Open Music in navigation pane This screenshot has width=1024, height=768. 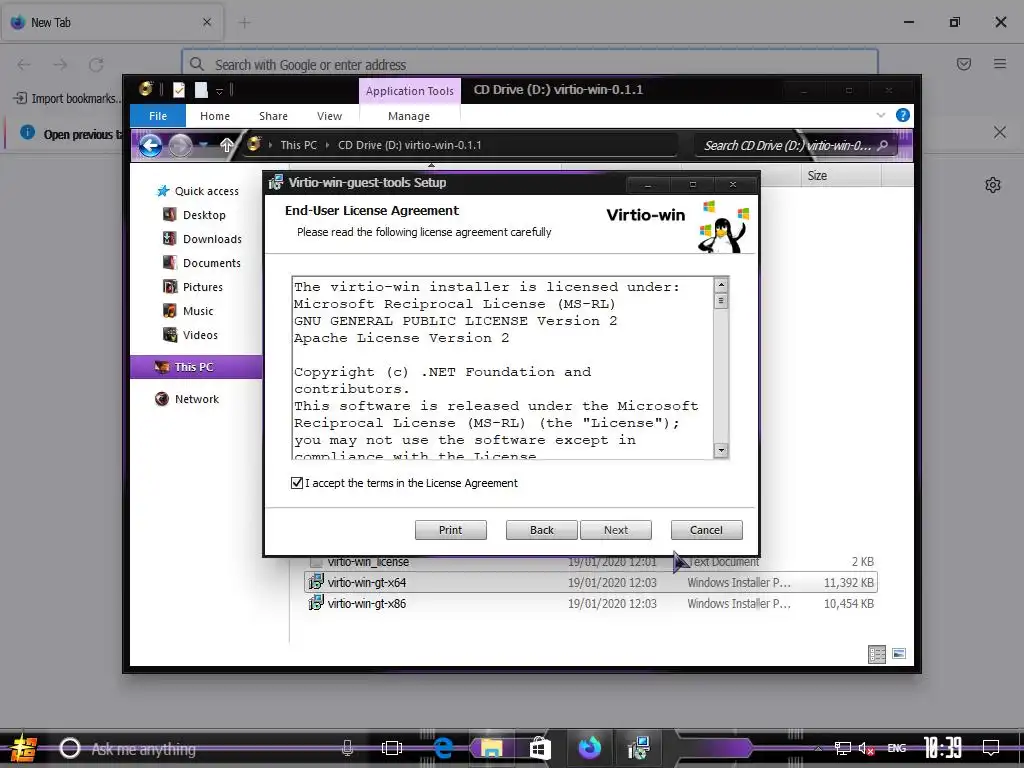[188, 311]
